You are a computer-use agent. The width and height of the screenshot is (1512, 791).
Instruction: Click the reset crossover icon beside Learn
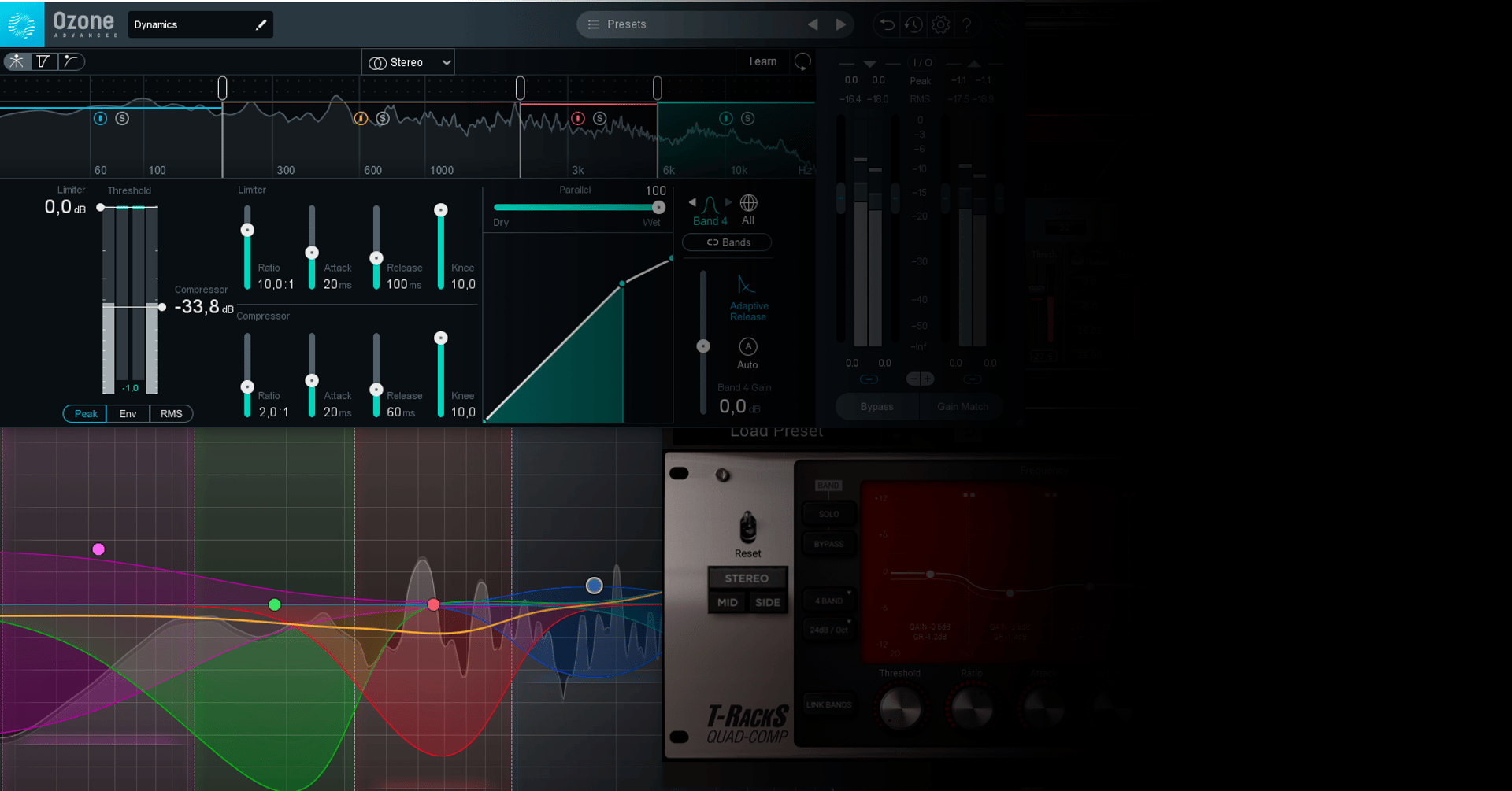click(x=802, y=62)
